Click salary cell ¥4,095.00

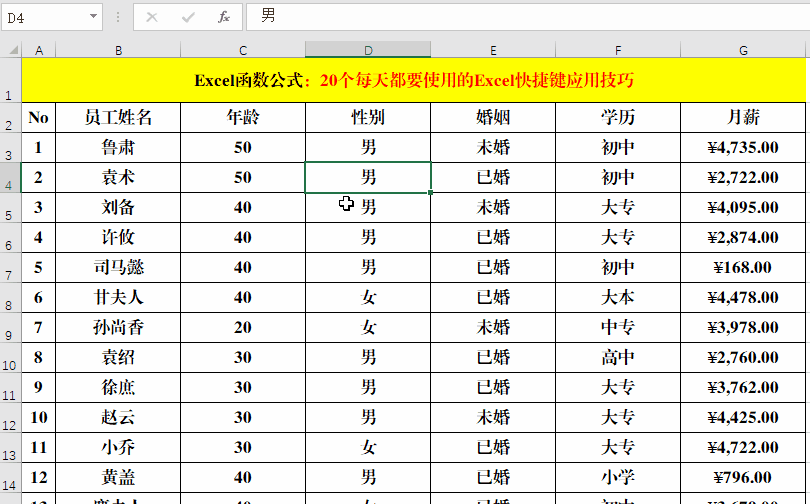pyautogui.click(x=743, y=208)
